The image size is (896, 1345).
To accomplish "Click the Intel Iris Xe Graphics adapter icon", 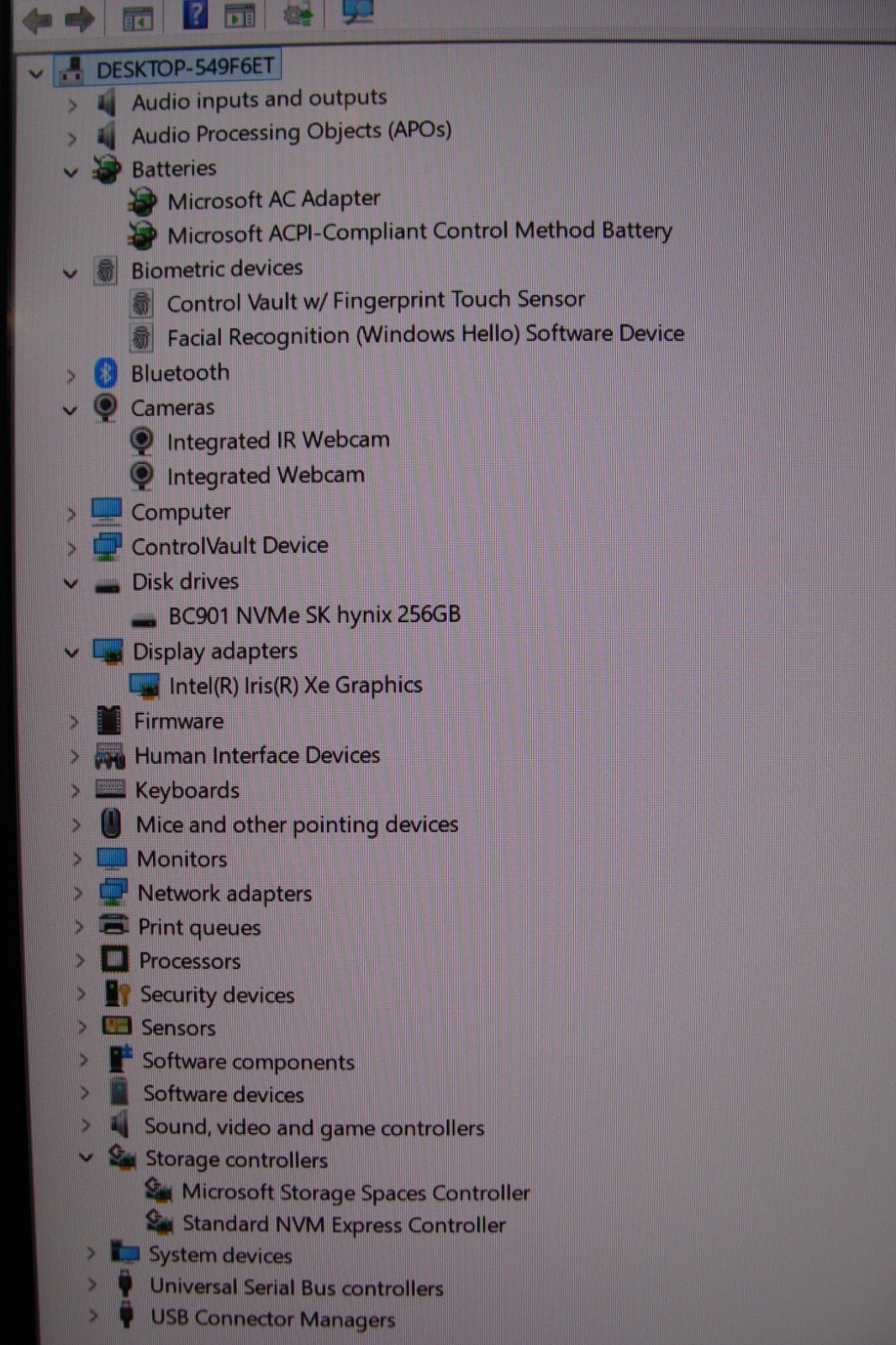I will pos(145,686).
